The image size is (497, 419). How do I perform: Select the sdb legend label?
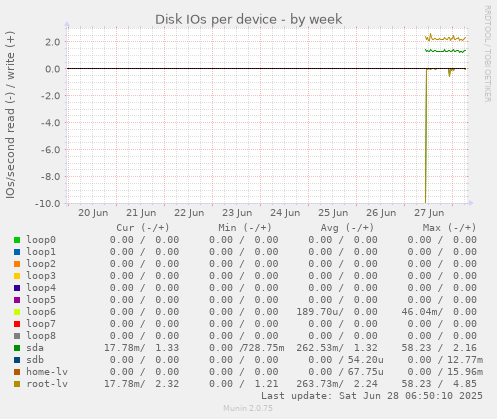pyautogui.click(x=35, y=360)
